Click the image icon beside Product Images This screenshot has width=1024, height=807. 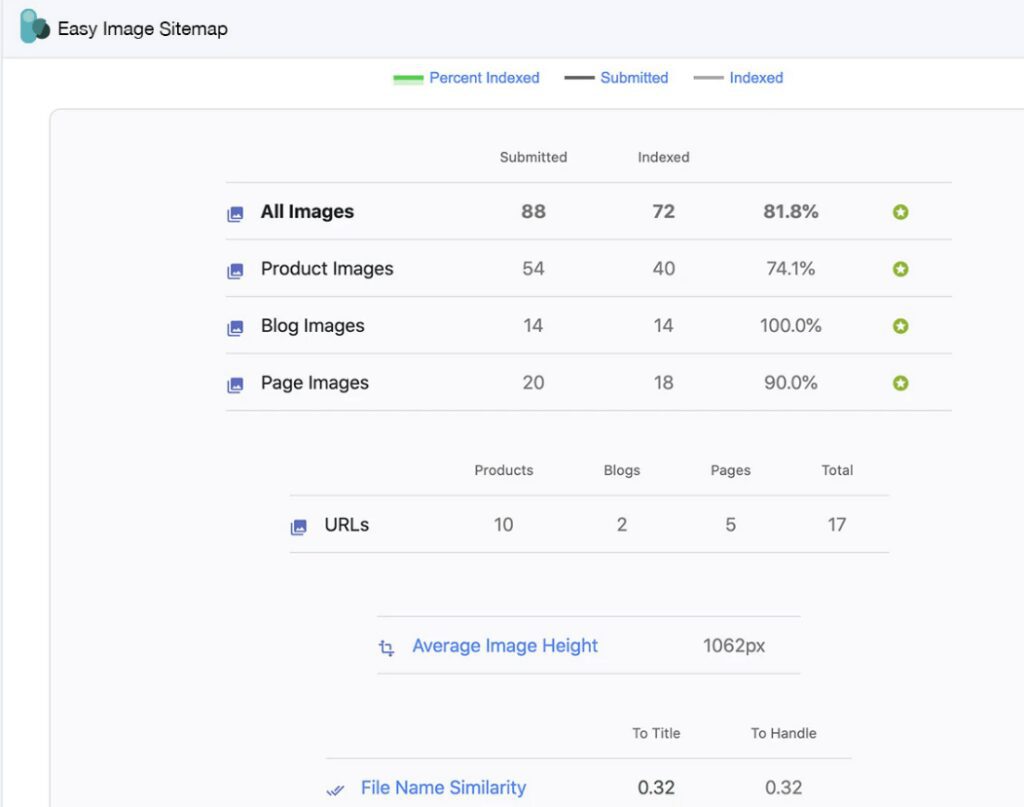coord(238,269)
